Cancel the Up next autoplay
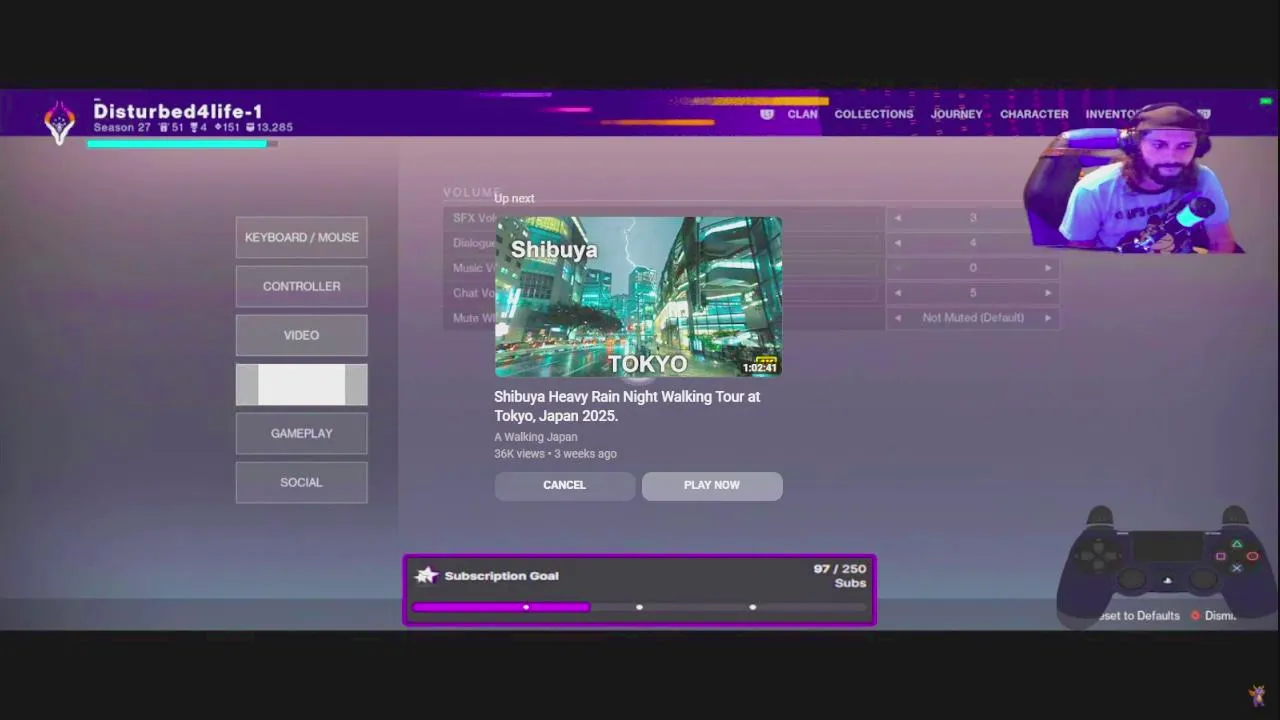This screenshot has width=1280, height=720. pyautogui.click(x=564, y=485)
